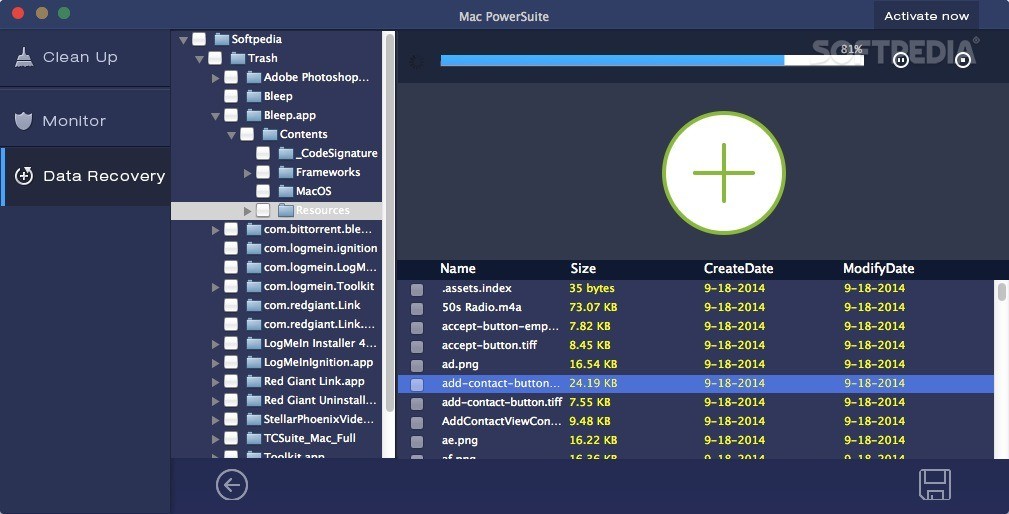Expand the Adobe Photoshop folder
The height and width of the screenshot is (514, 1009).
pos(216,78)
